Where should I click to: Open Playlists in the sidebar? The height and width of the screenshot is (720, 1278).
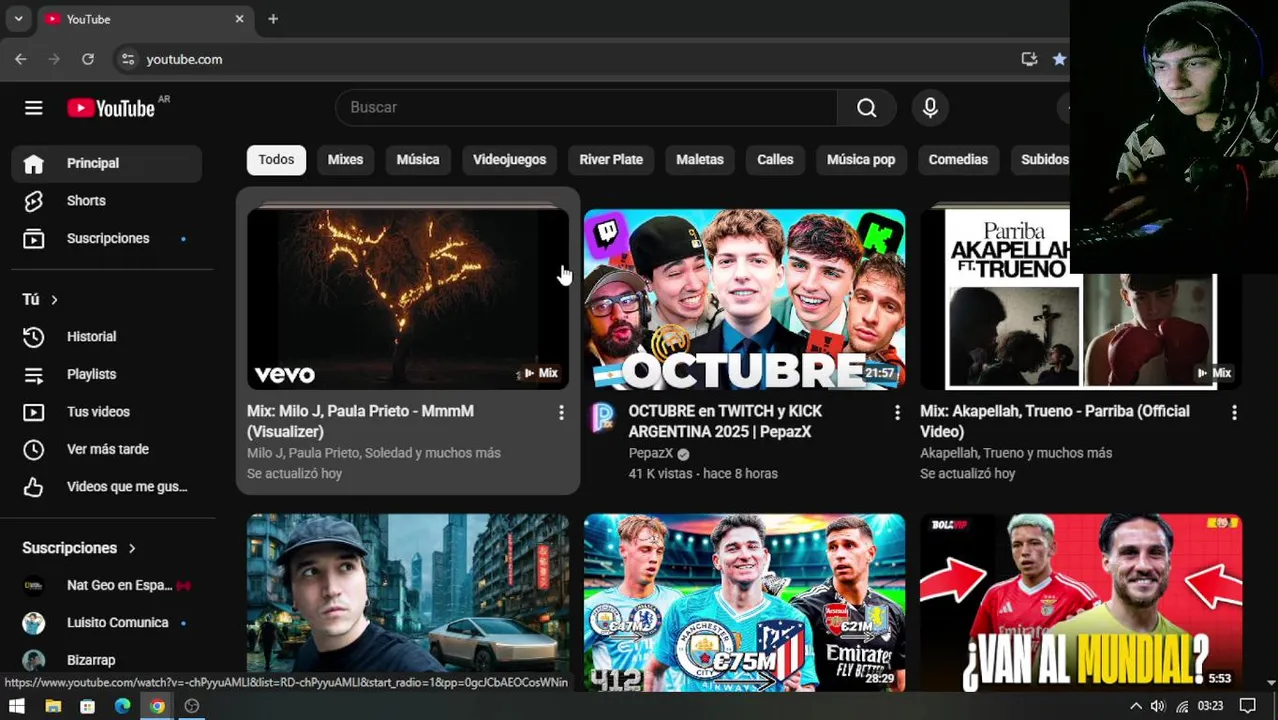[107, 374]
